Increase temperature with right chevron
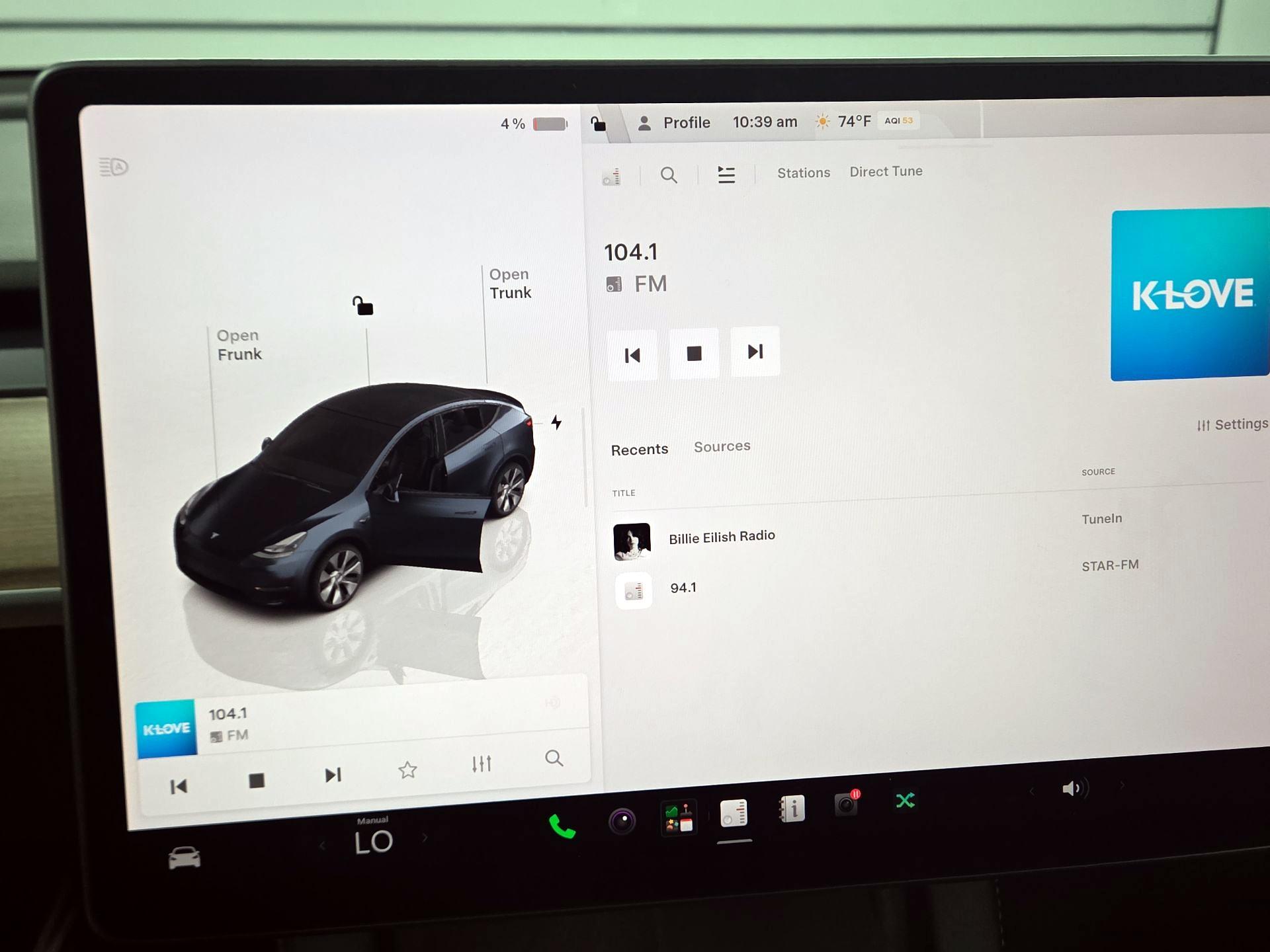 425,838
